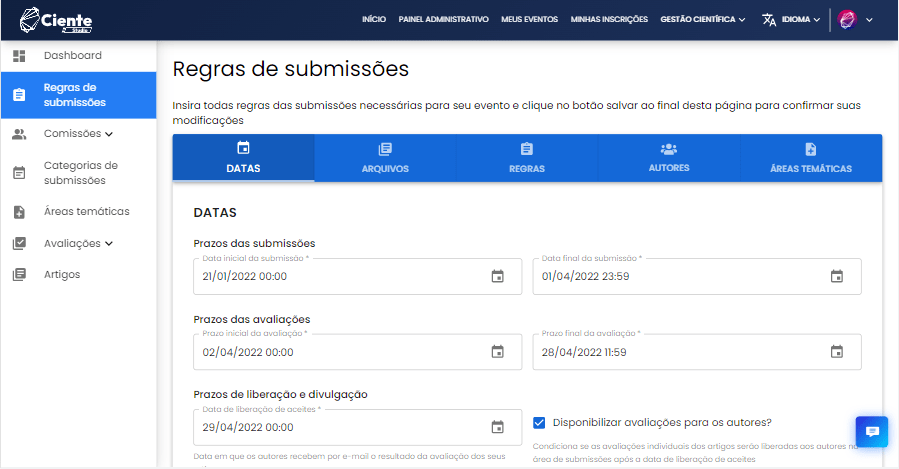Switch to the DATAS tab
This screenshot has height=469, width=899.
(x=243, y=158)
